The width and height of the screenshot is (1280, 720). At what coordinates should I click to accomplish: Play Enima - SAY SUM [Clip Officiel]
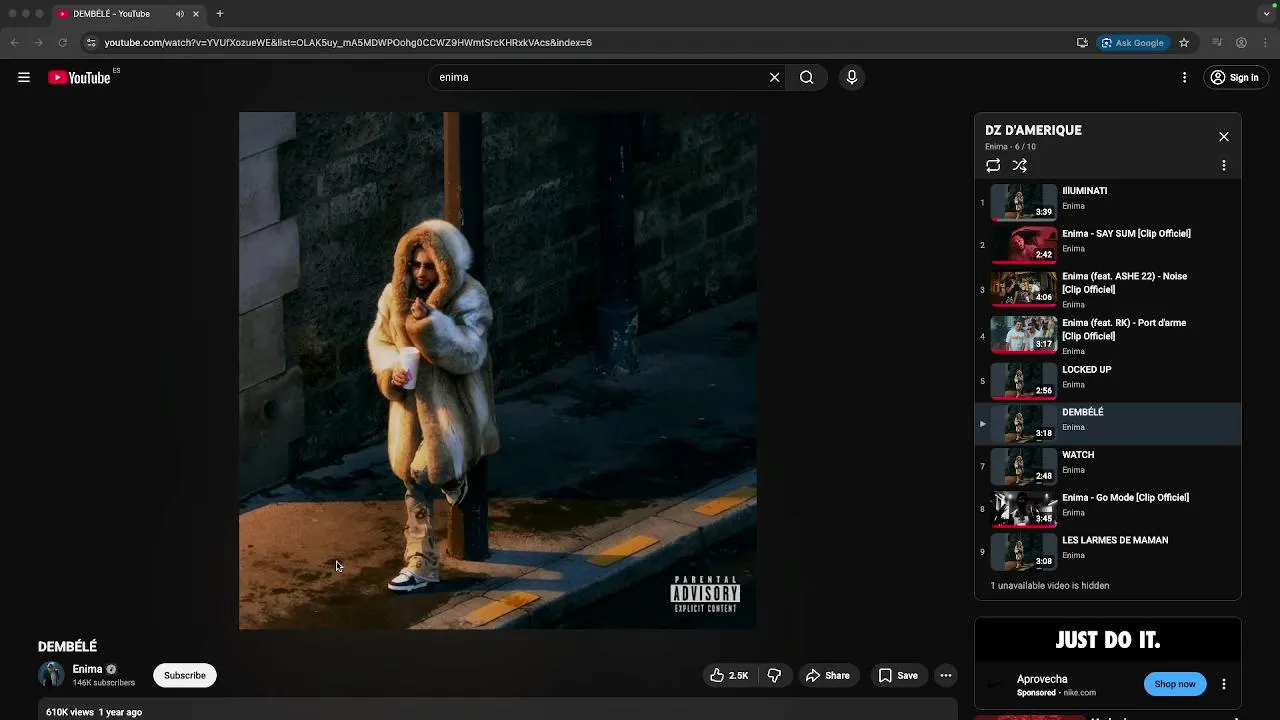pos(1108,245)
